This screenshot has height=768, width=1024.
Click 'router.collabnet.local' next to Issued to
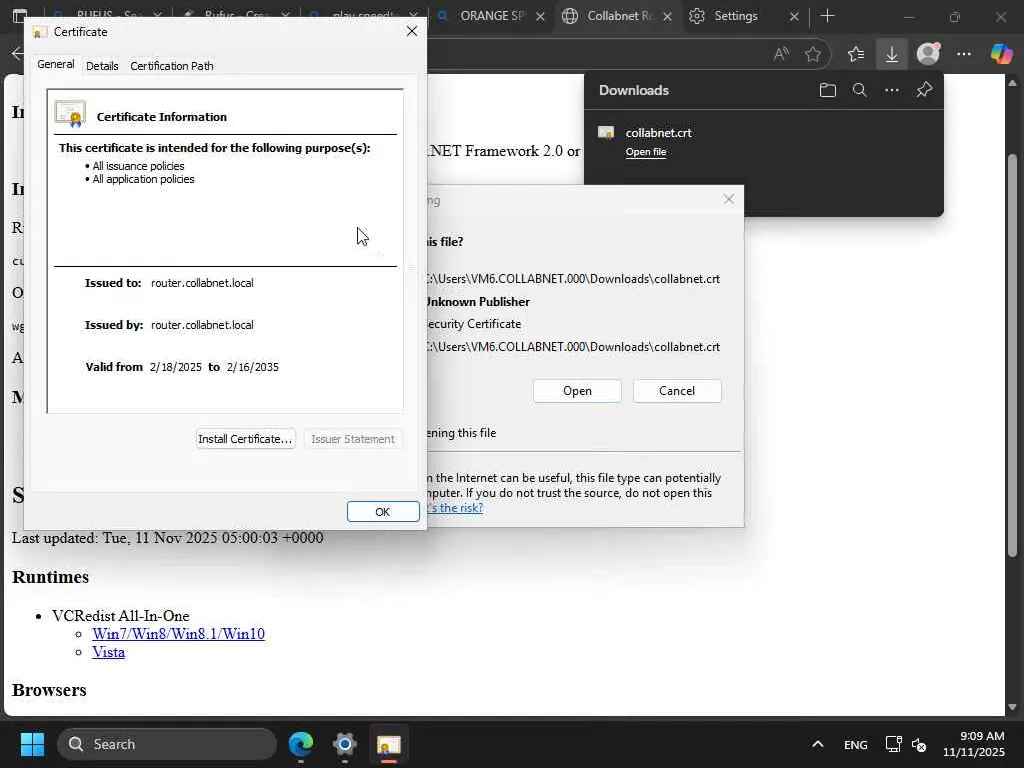202,283
